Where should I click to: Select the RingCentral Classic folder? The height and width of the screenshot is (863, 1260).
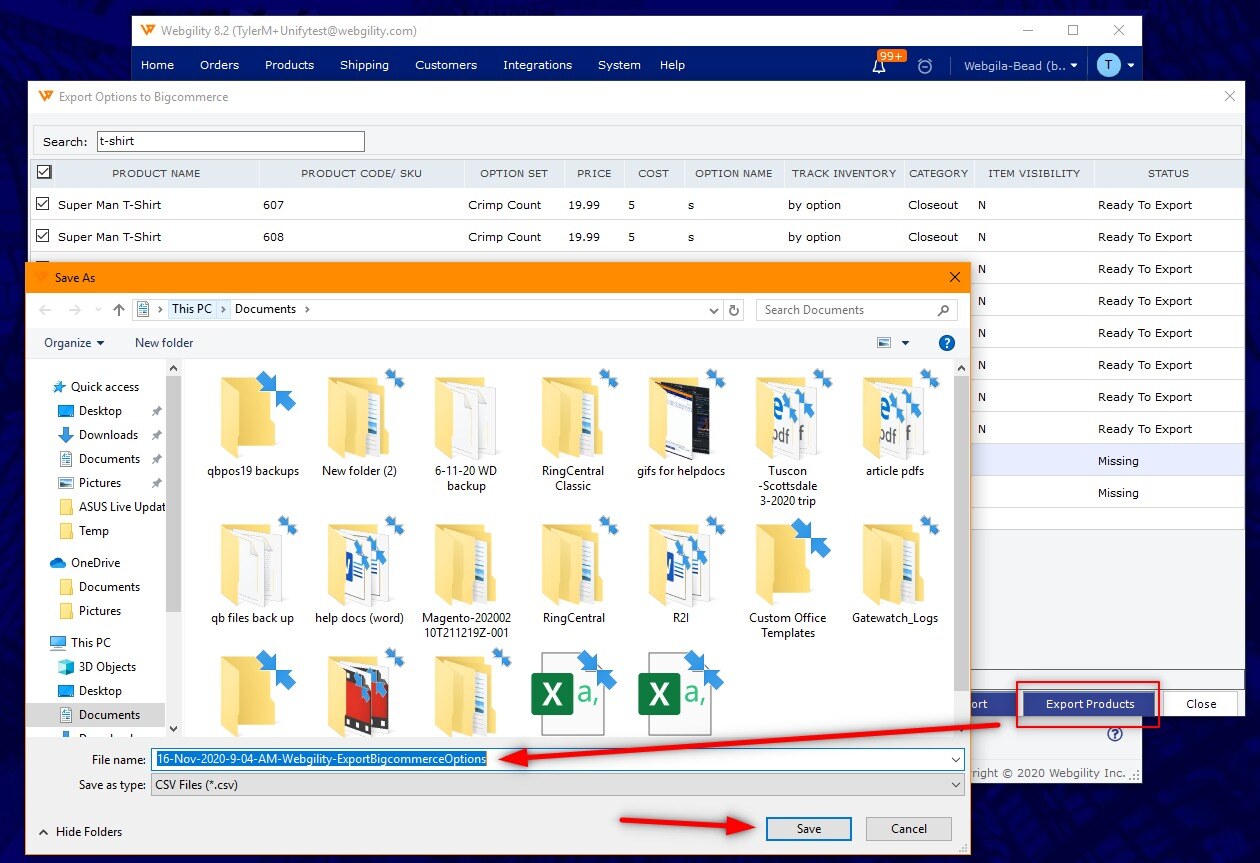(x=573, y=433)
